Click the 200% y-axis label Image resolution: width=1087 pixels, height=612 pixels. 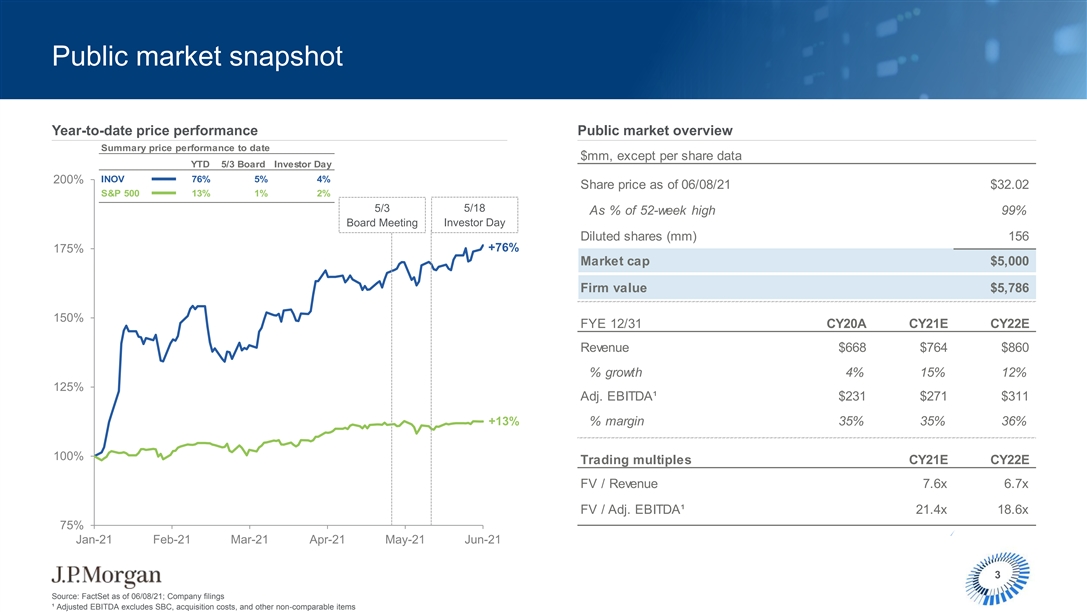67,180
